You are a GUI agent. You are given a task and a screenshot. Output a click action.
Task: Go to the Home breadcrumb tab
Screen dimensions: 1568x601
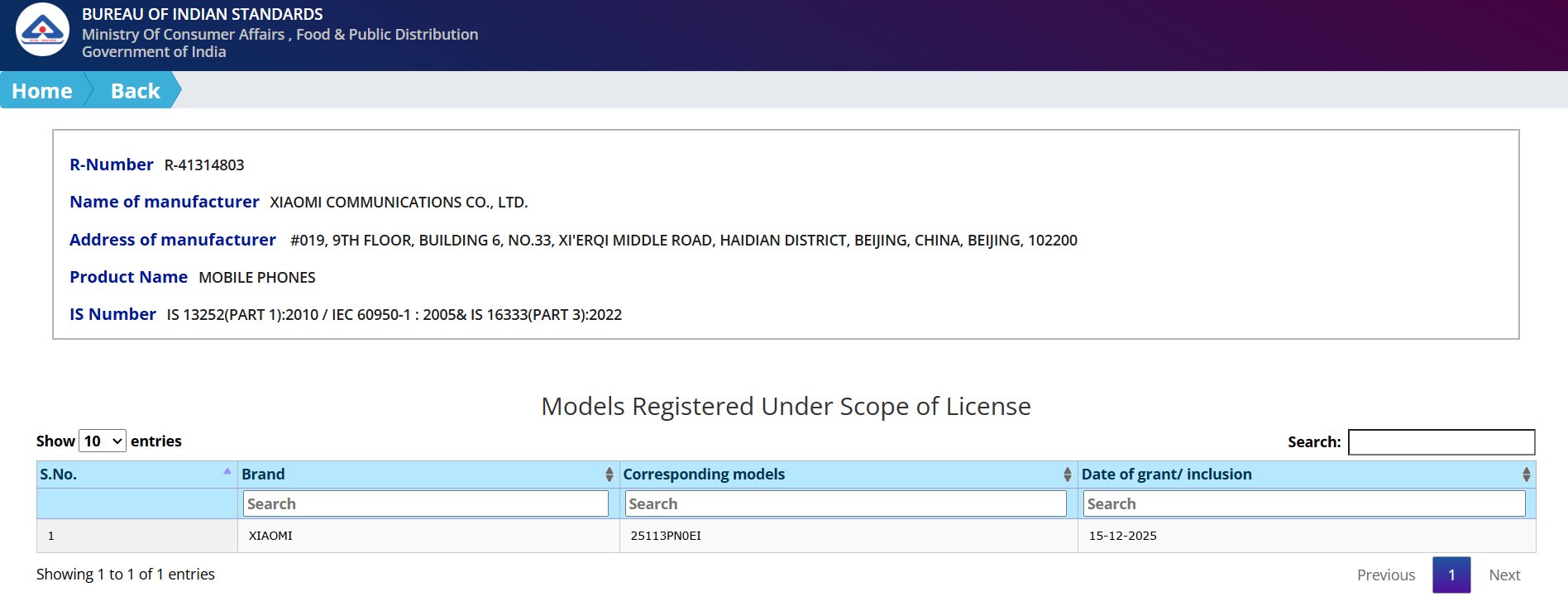coord(42,91)
